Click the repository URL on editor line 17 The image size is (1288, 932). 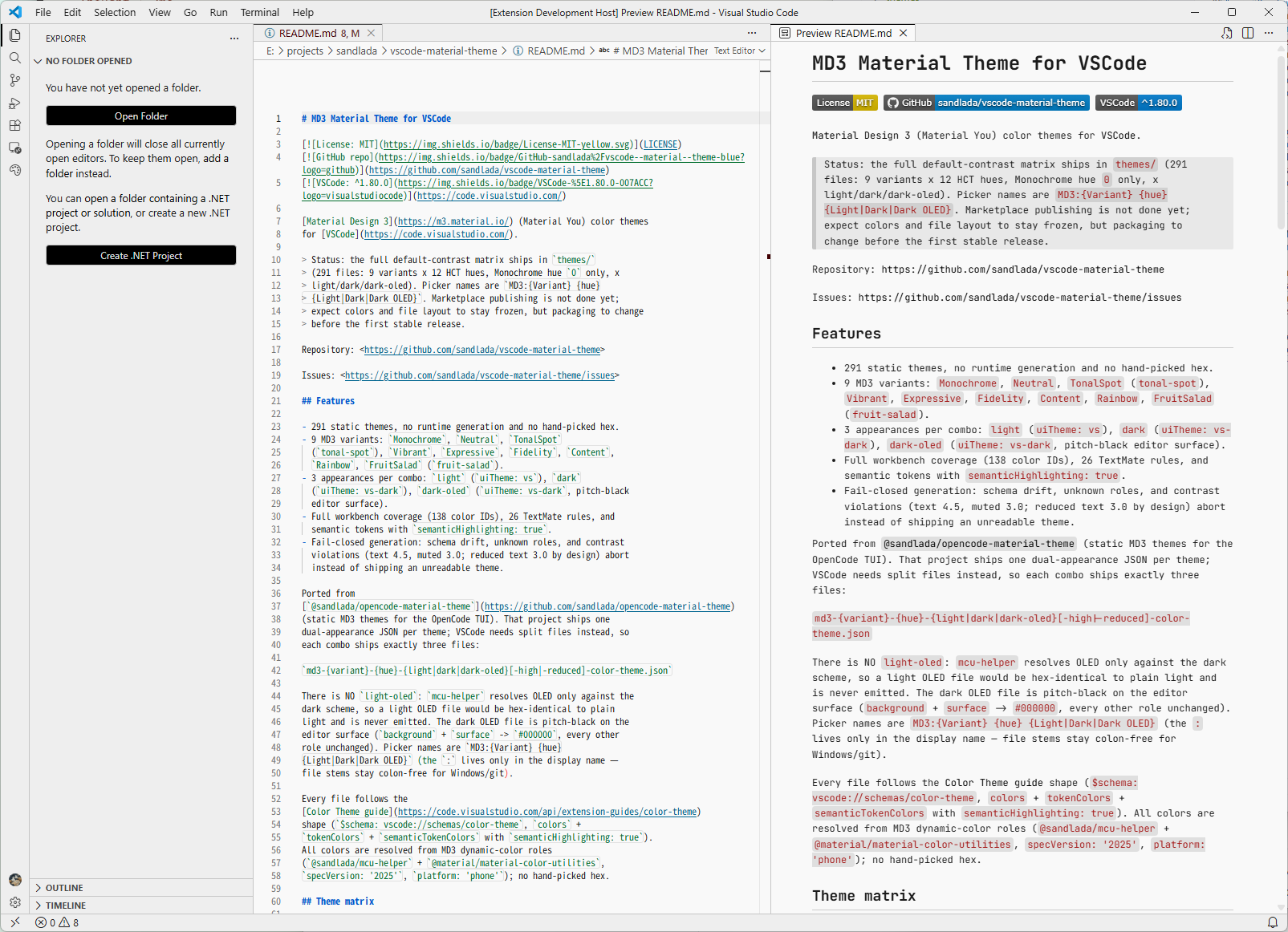coord(482,350)
